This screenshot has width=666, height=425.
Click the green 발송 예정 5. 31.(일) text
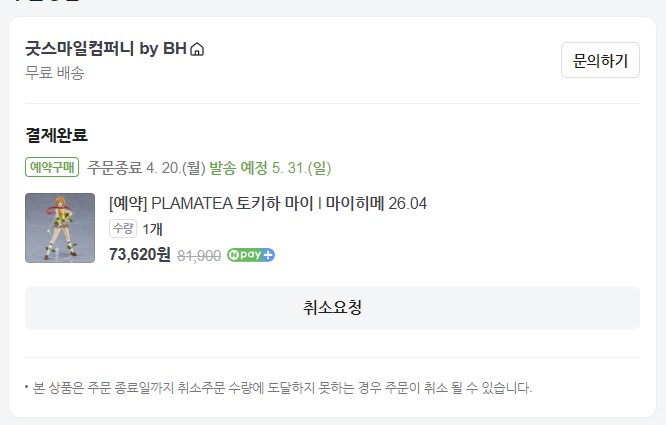pyautogui.click(x=270, y=166)
